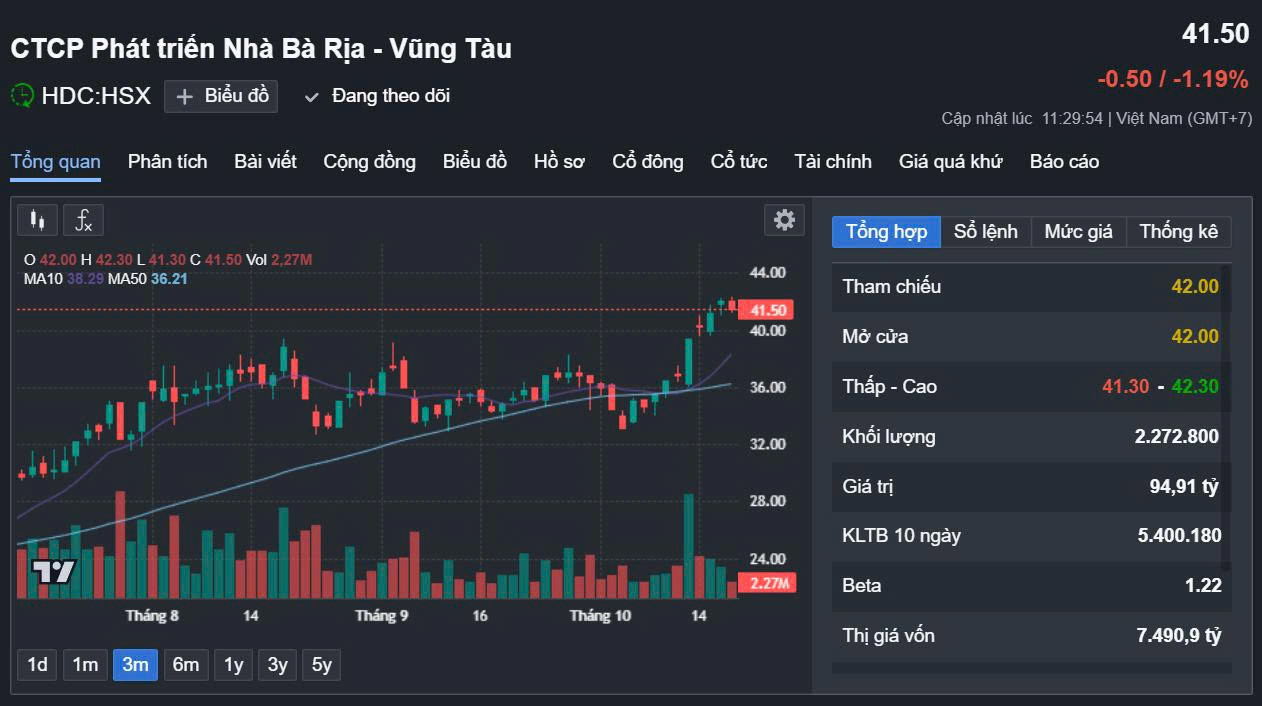The width and height of the screenshot is (1262, 706).
Task: Click the 2.27M volume label on the chart
Action: point(768,583)
